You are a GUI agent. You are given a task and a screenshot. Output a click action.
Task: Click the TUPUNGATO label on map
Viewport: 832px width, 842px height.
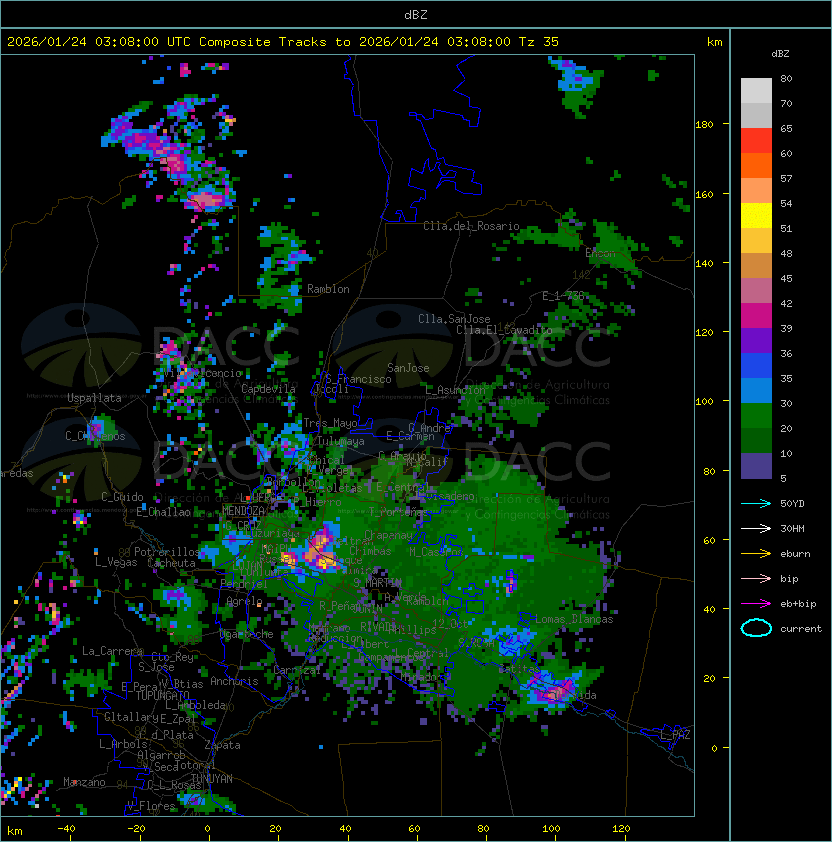coord(162,695)
